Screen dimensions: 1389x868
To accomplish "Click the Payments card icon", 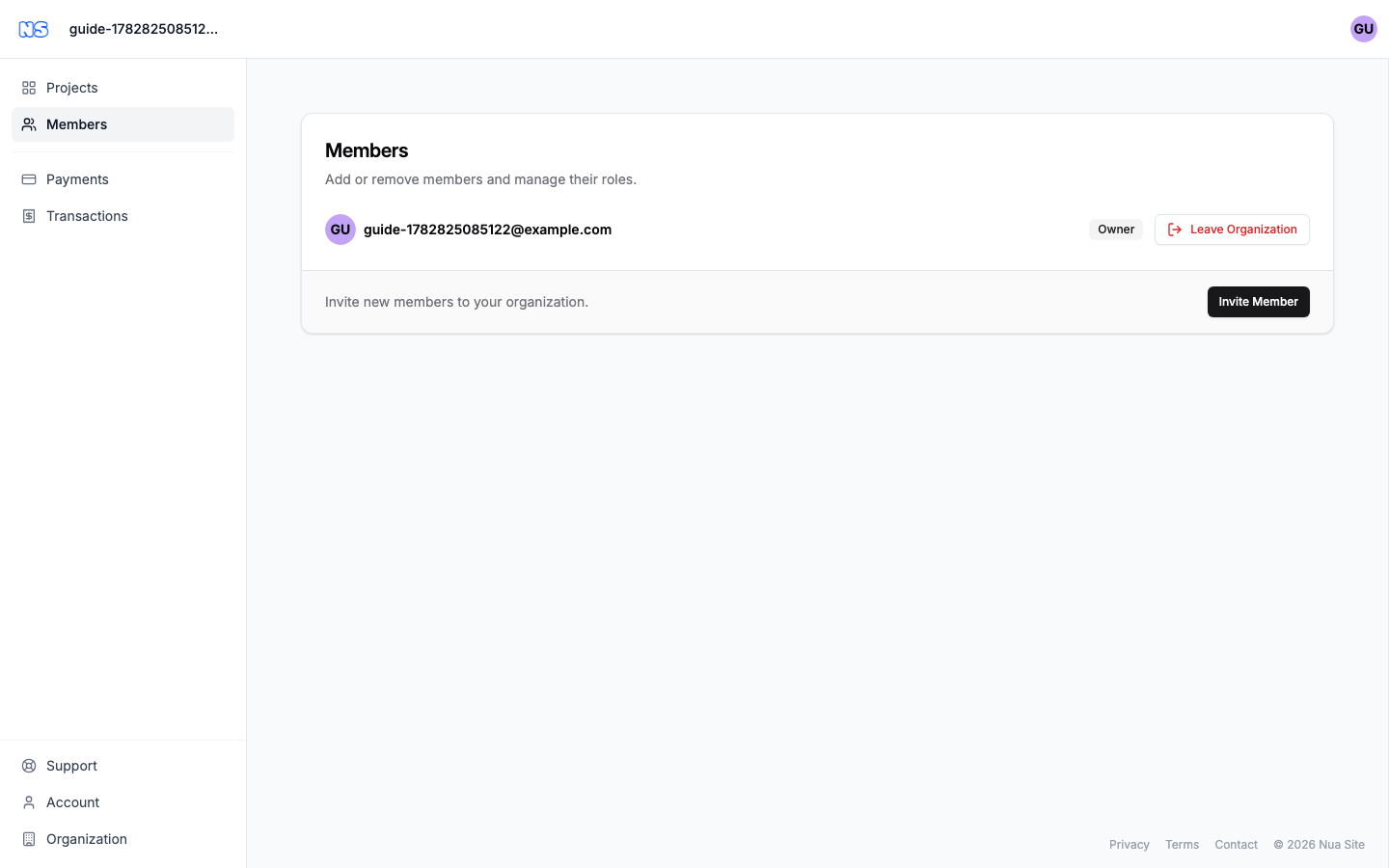I will (x=29, y=179).
